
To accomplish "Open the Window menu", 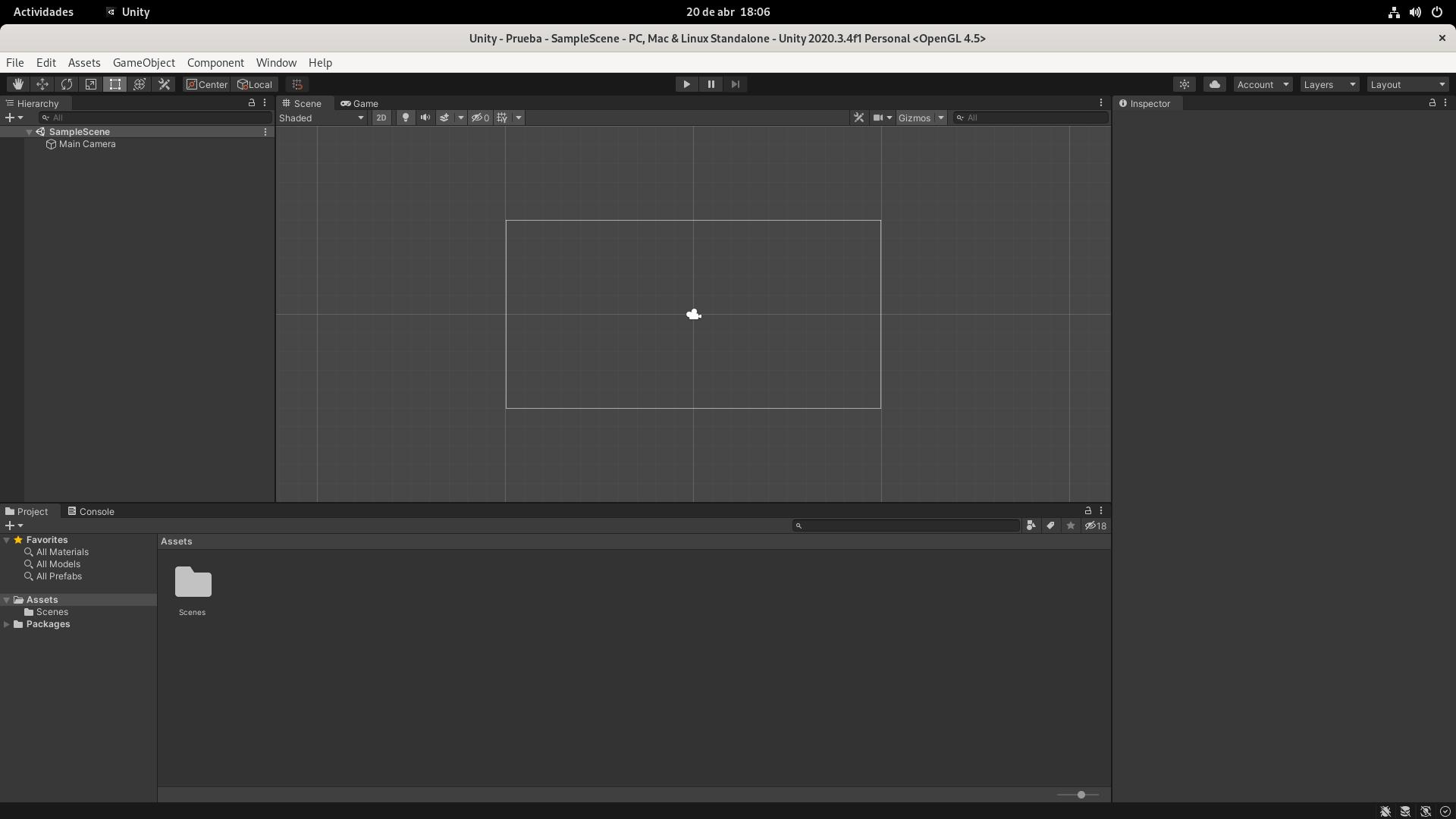I will 276,63.
